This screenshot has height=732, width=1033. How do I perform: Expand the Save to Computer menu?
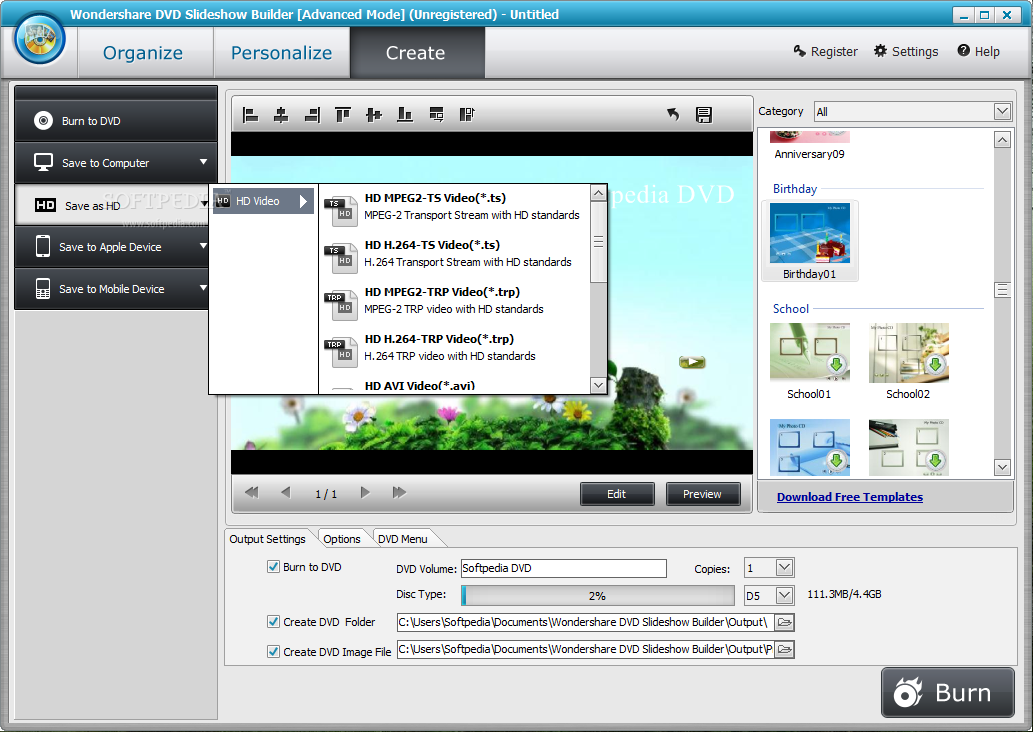click(204, 162)
